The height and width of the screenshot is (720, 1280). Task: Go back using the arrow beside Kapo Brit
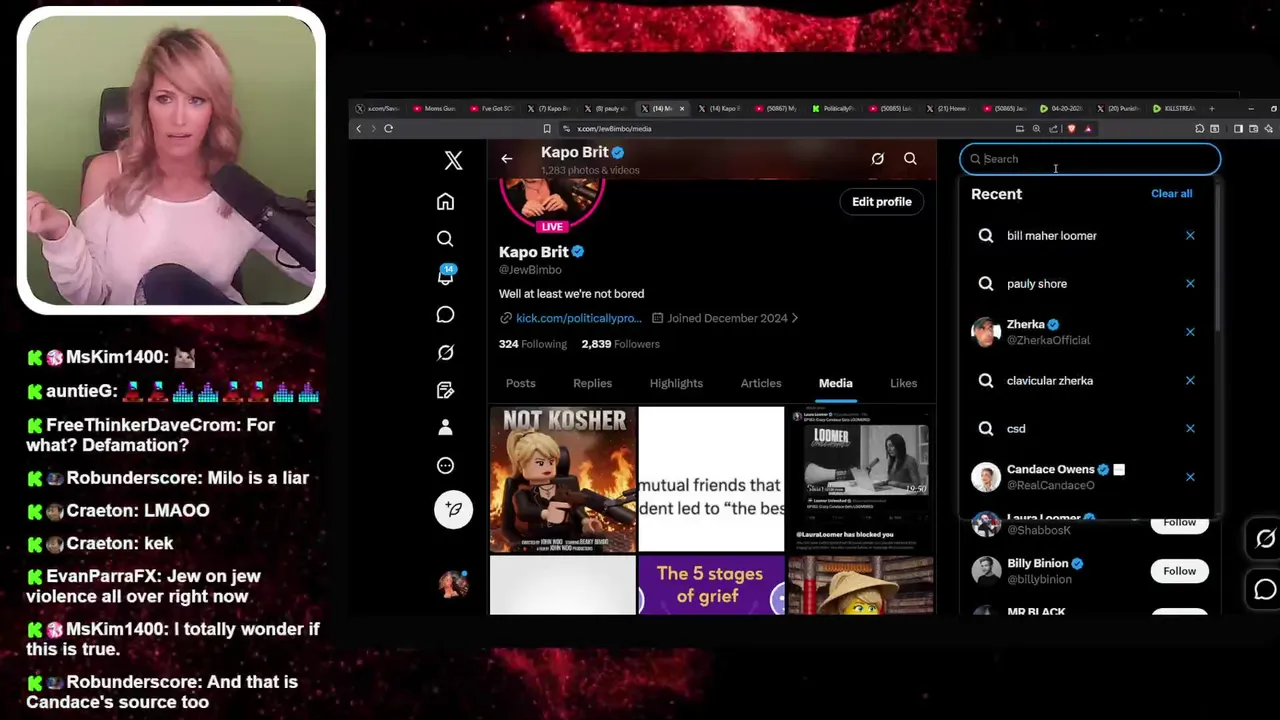[507, 159]
